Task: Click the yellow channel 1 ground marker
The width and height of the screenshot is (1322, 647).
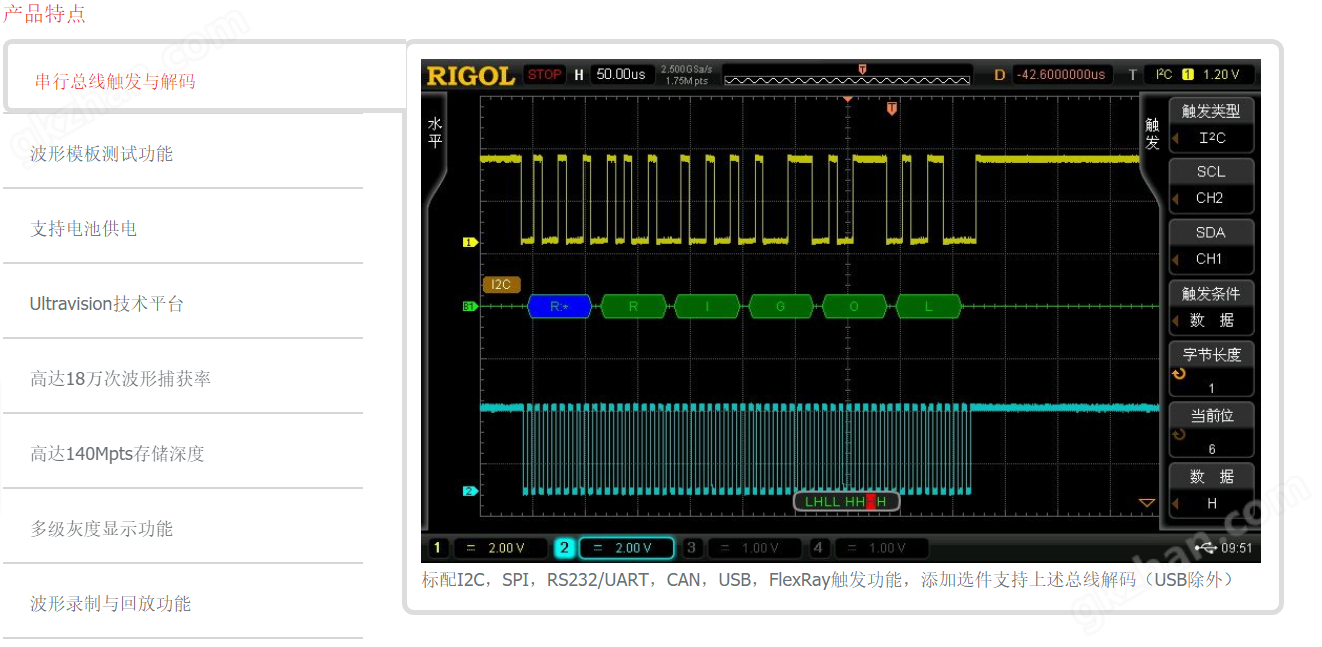Action: (467, 242)
